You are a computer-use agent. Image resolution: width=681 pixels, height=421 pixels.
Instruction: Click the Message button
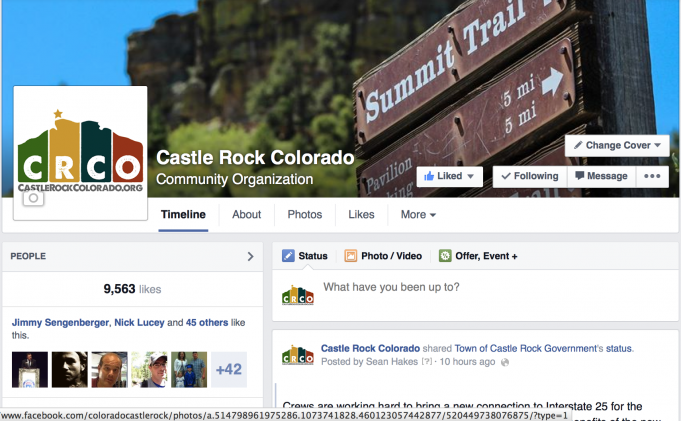point(602,176)
